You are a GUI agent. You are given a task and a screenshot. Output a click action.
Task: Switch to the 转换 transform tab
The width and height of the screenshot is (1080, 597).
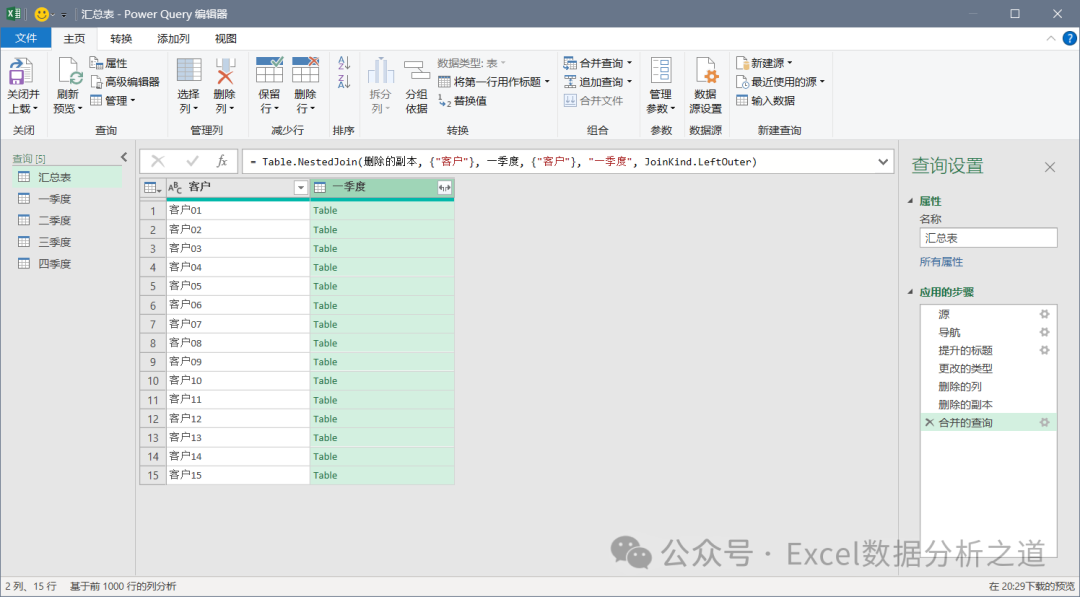121,39
